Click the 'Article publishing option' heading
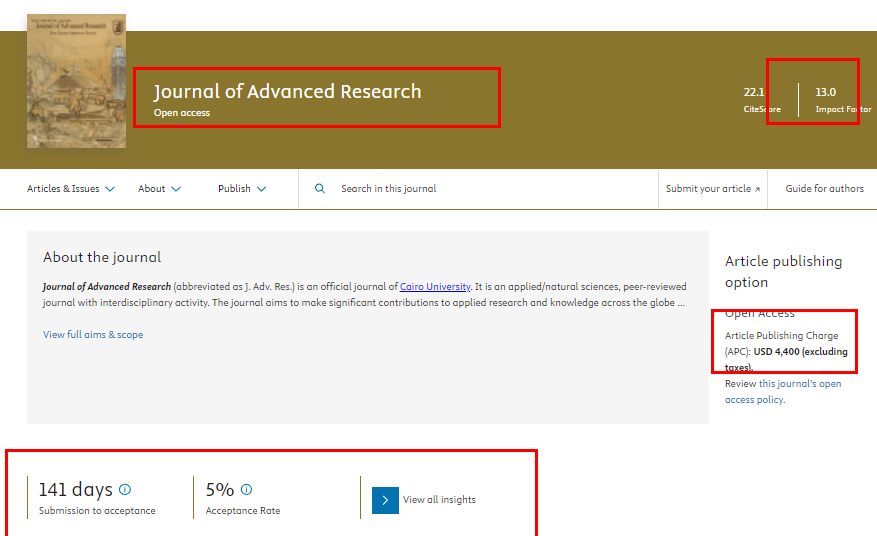This screenshot has width=877, height=536. coord(783,271)
